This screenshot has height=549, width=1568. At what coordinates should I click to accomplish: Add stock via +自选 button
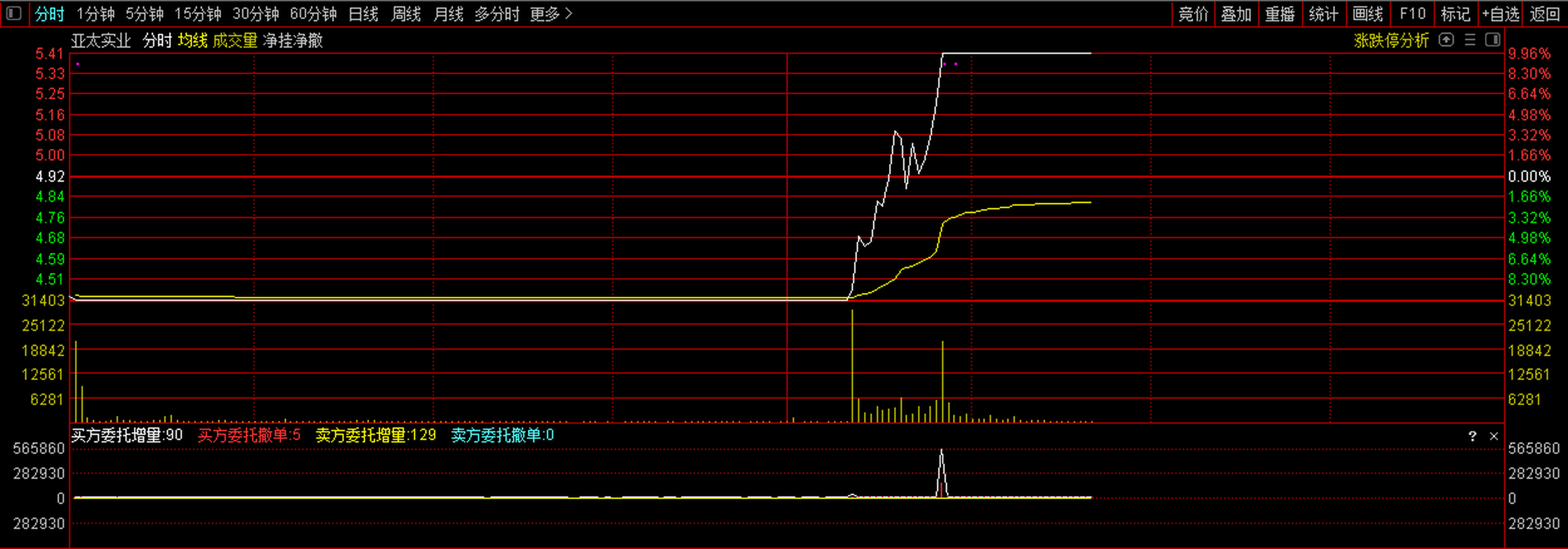1501,14
